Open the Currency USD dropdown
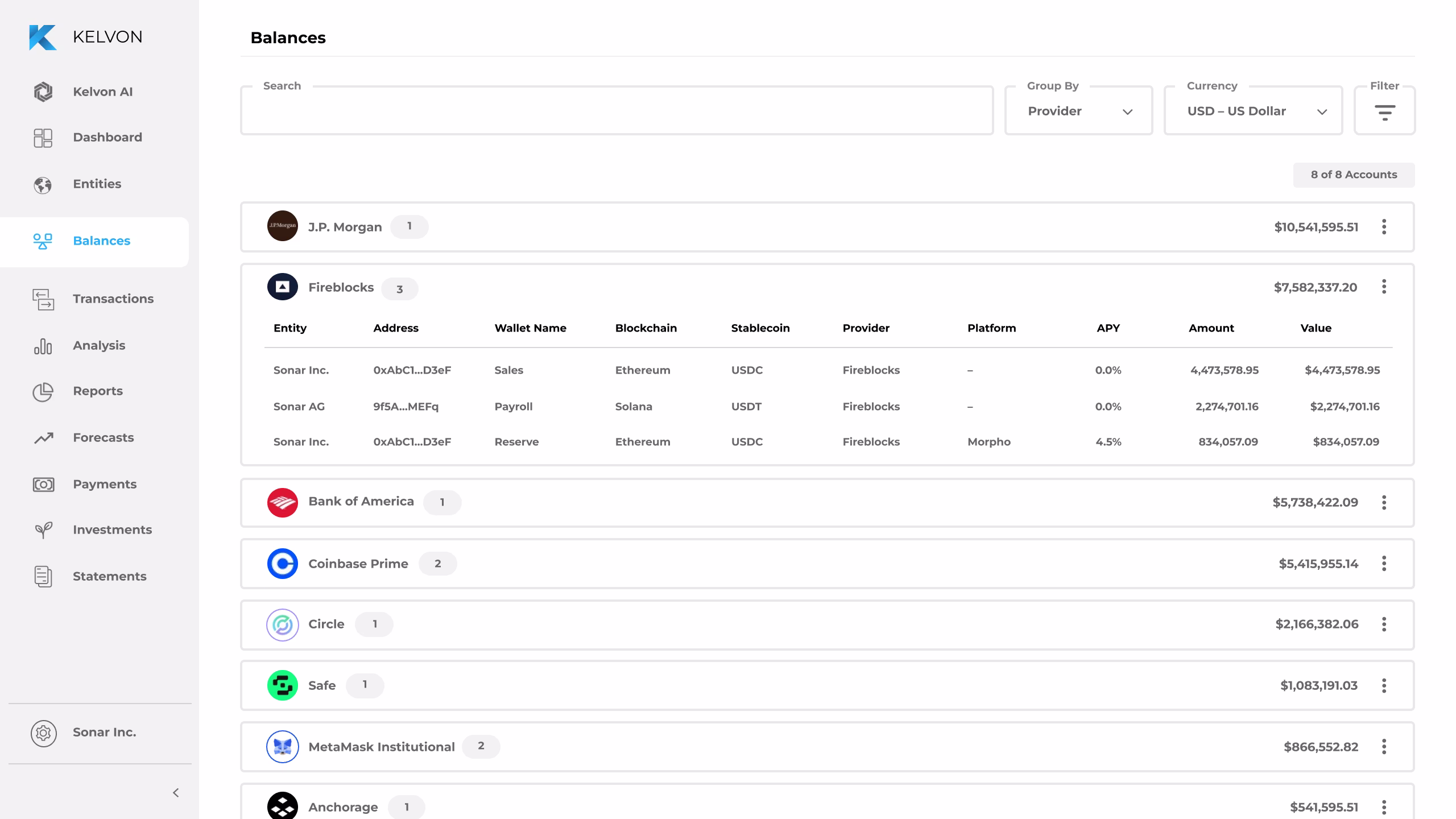Screen dimensions: 1456x819 point(1254,111)
